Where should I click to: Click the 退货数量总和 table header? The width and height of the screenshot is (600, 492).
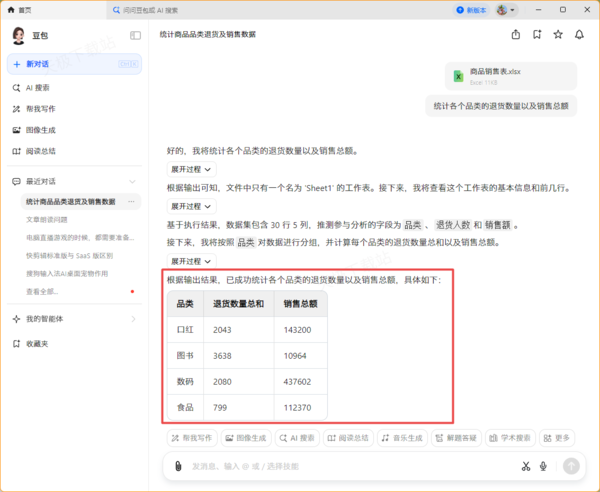click(238, 304)
